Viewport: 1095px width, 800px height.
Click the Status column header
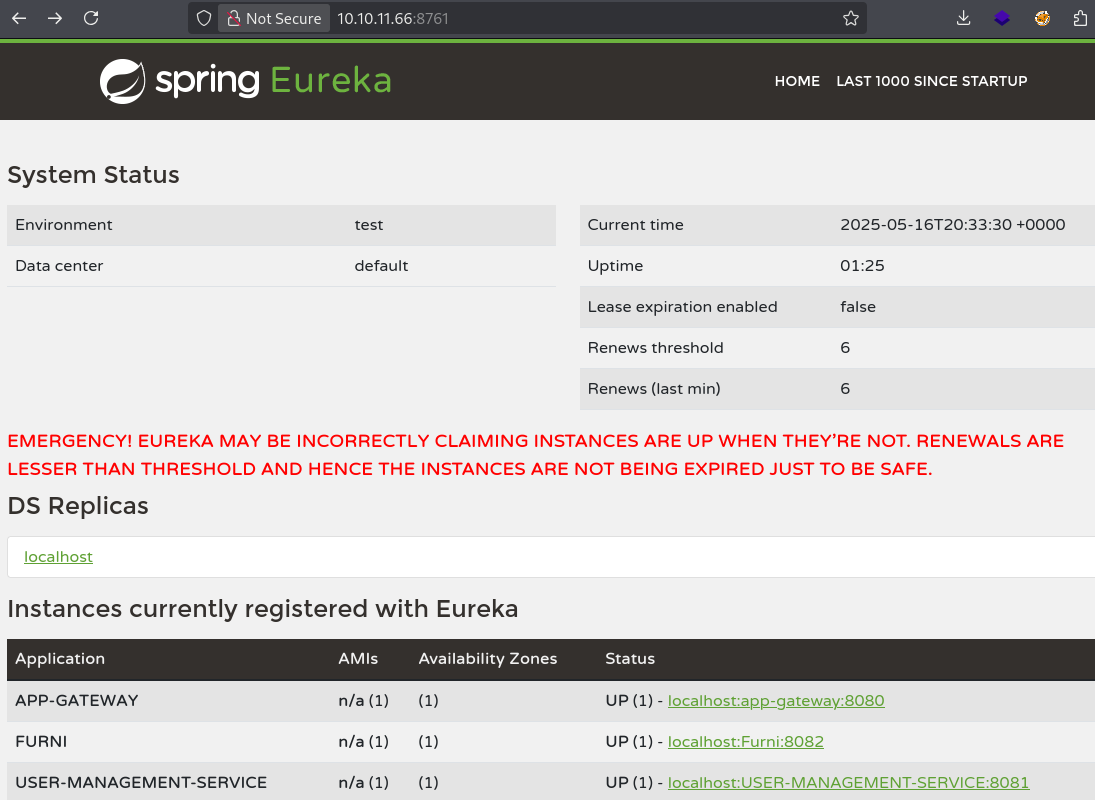(630, 659)
